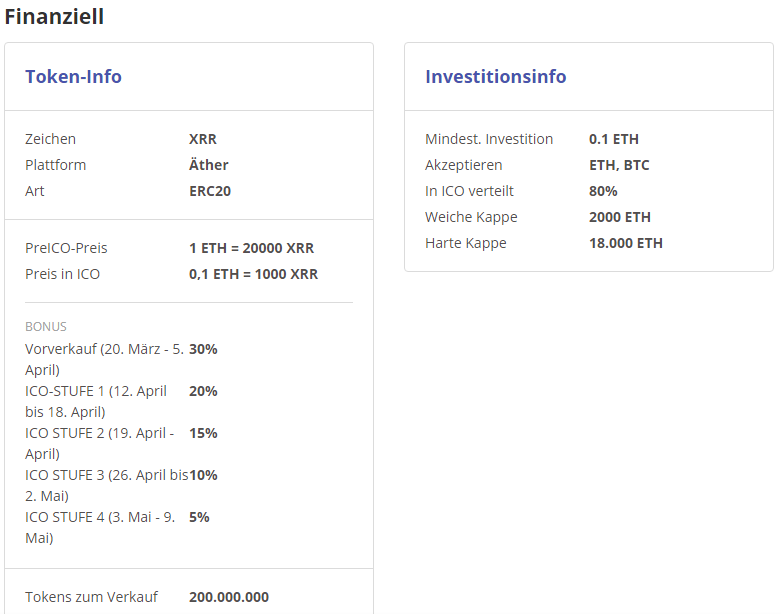
Task: Click the Mindest. Investition 0.1 ETH value
Action: pyautogui.click(x=614, y=139)
